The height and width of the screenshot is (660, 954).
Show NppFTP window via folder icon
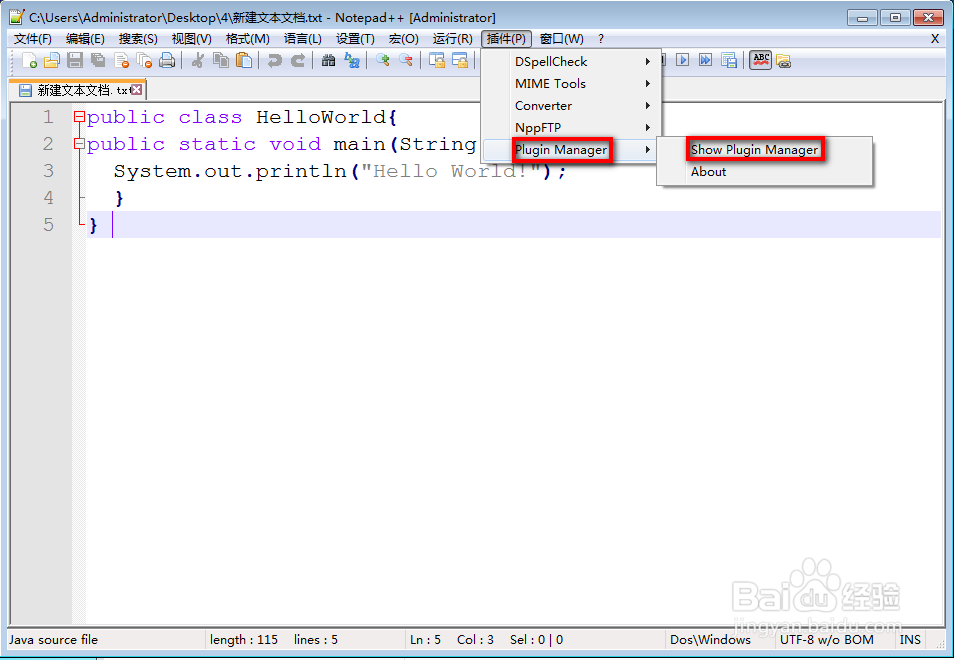[x=784, y=61]
